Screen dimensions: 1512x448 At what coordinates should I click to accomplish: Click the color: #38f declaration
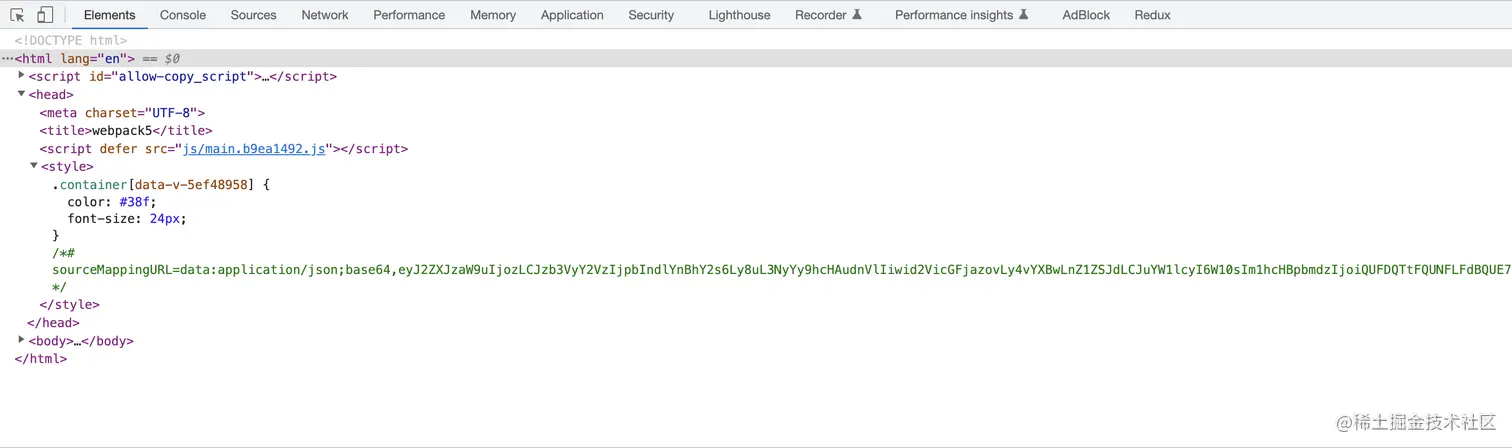point(112,202)
